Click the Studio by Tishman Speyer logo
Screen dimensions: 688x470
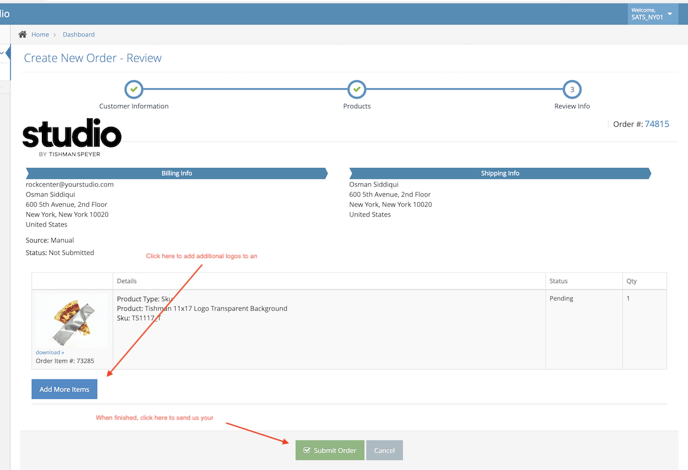tap(71, 137)
